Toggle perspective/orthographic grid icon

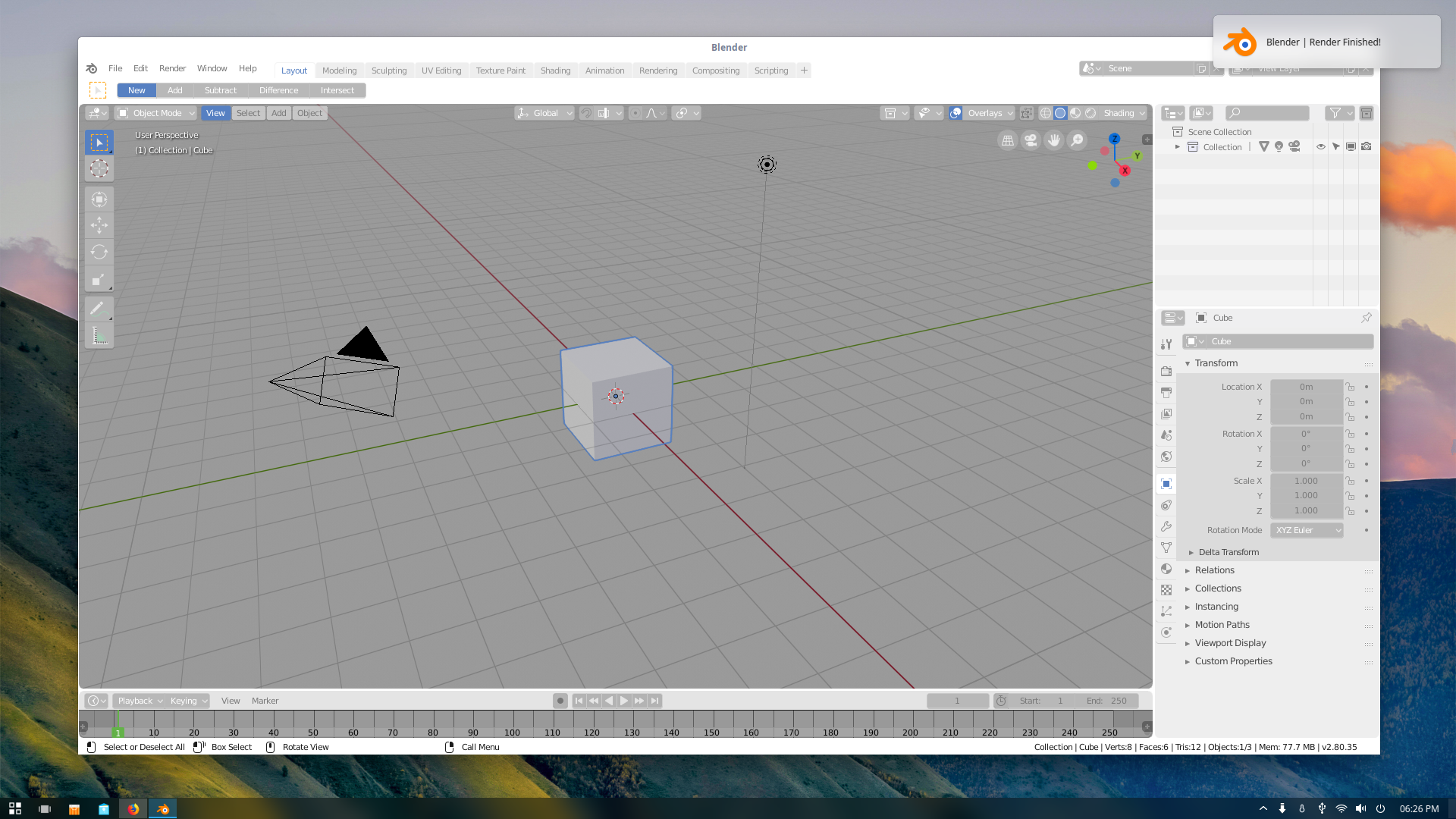pyautogui.click(x=1008, y=140)
